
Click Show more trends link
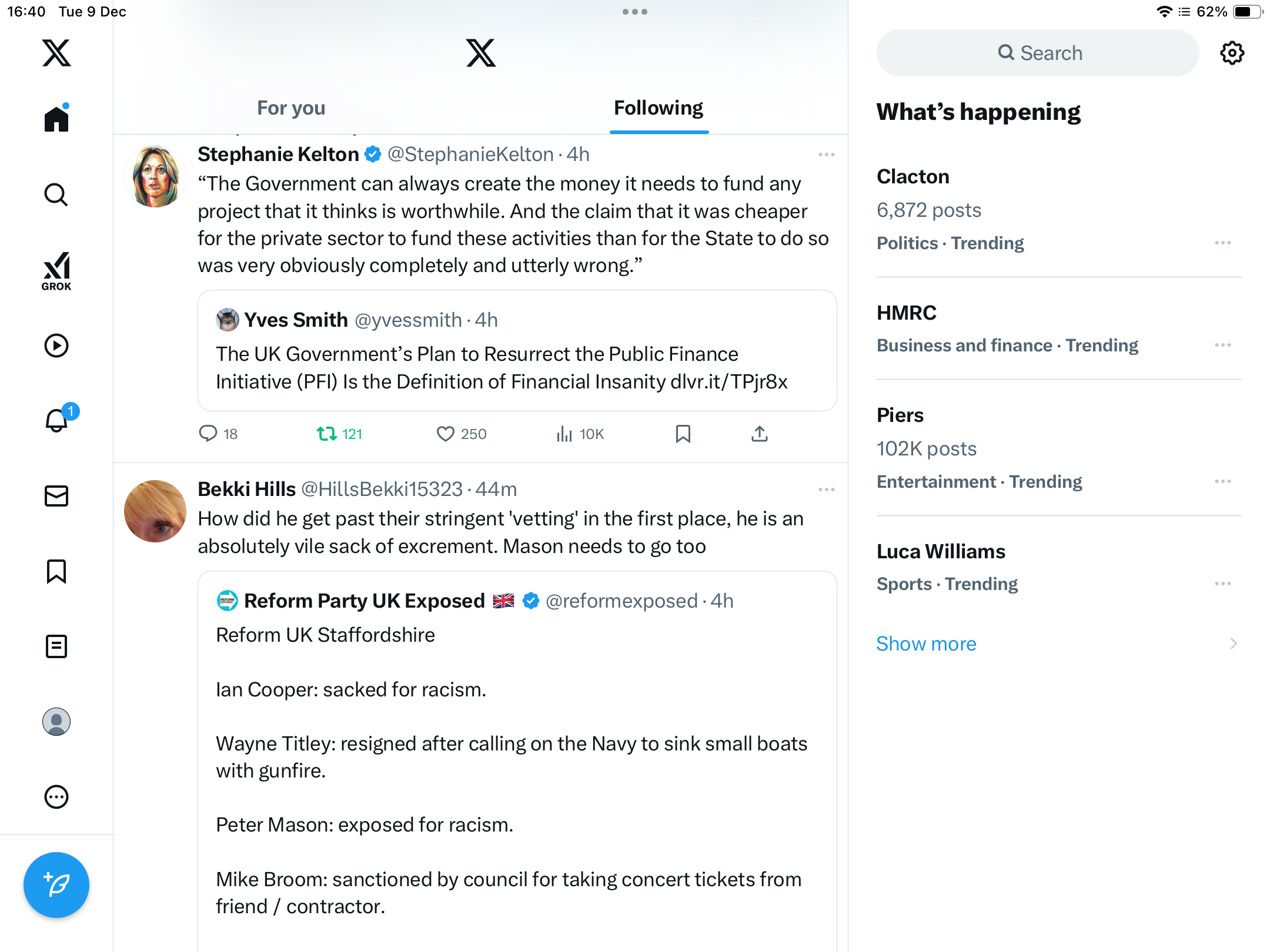coord(926,643)
